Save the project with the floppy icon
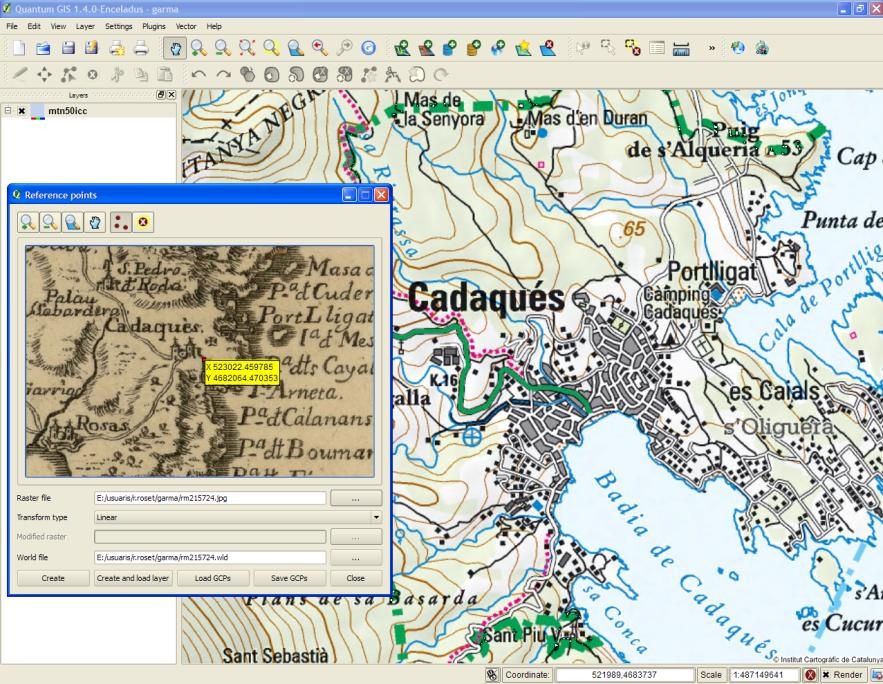Viewport: 883px width, 684px height. (x=68, y=48)
